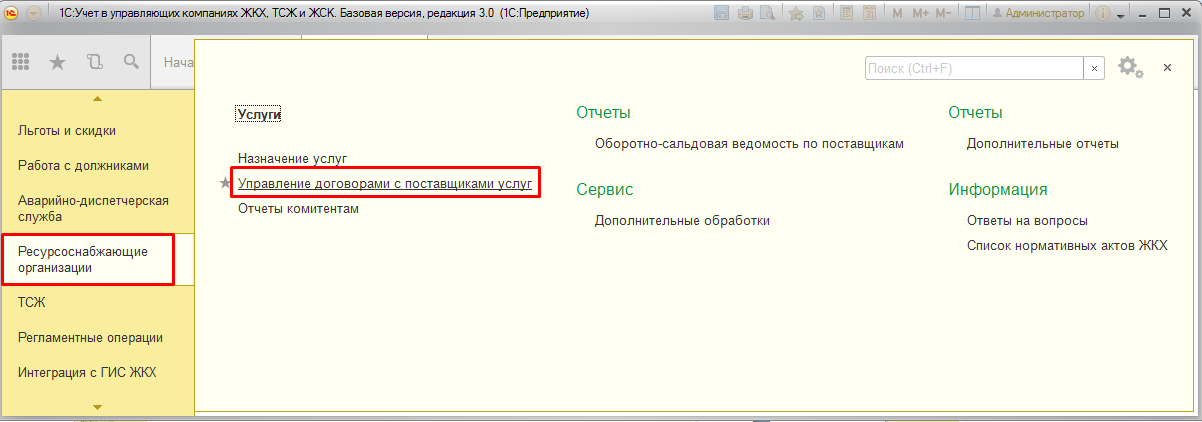Click the printer icon in title bar

coord(746,14)
